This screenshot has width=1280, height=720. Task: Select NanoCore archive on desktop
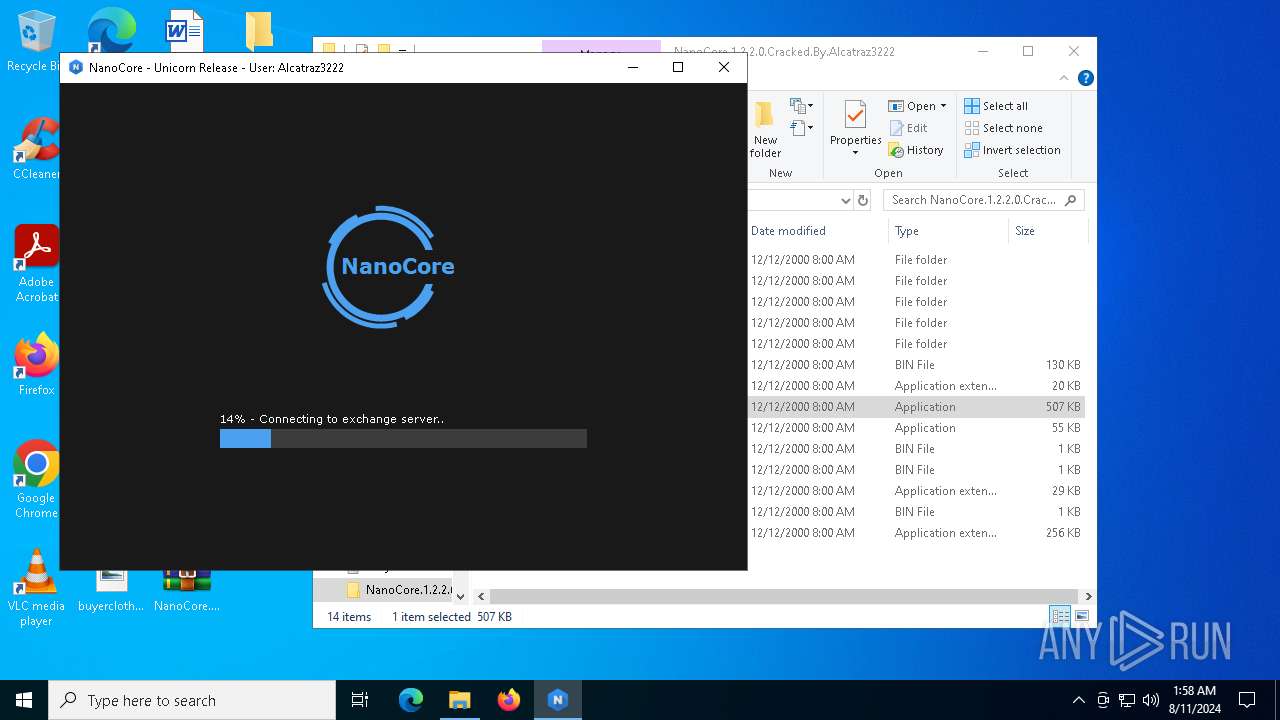[x=187, y=588]
